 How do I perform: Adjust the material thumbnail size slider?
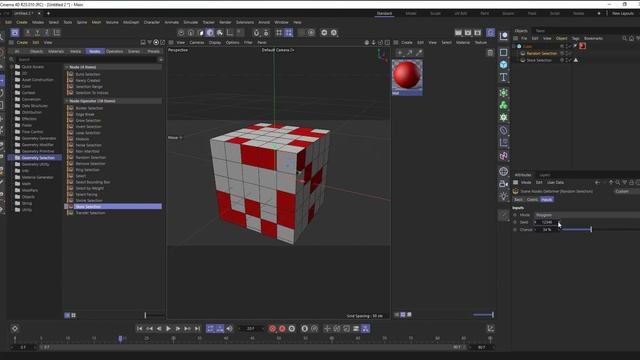tap(484, 315)
